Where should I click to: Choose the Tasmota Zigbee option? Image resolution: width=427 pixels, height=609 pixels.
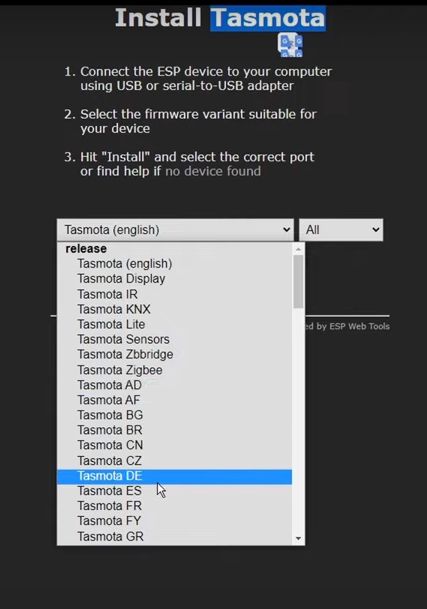(x=174, y=370)
